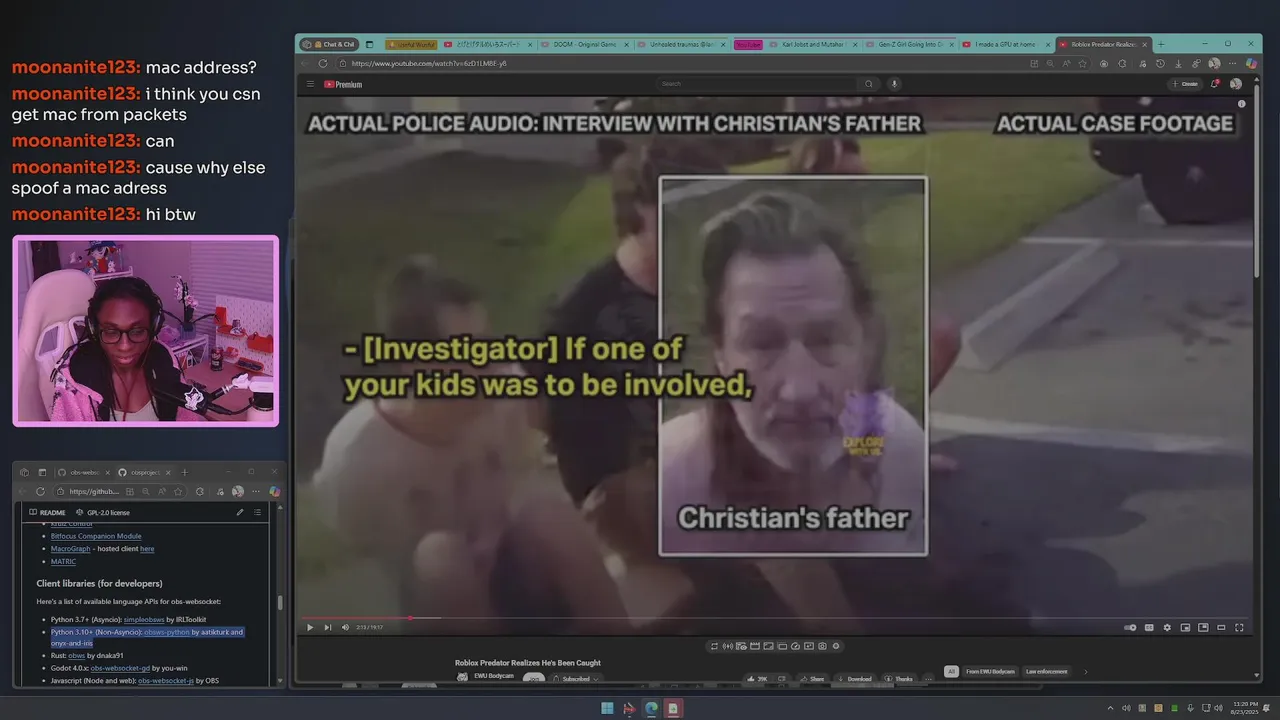Click the YouTube search magnifier button
This screenshot has width=1280, height=720.
(x=869, y=84)
